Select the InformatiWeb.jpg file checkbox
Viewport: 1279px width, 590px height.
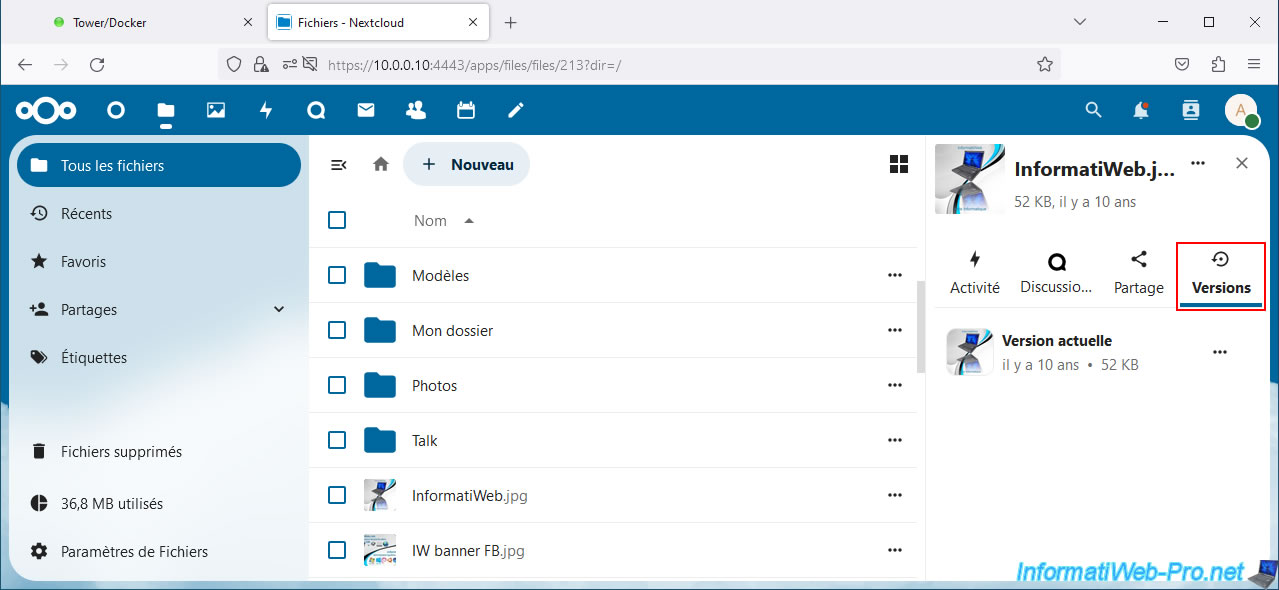point(337,495)
